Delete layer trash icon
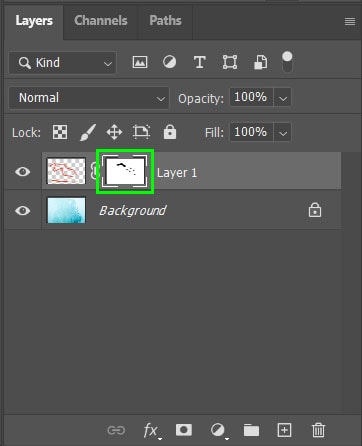The height and width of the screenshot is (446, 362). coord(318,430)
